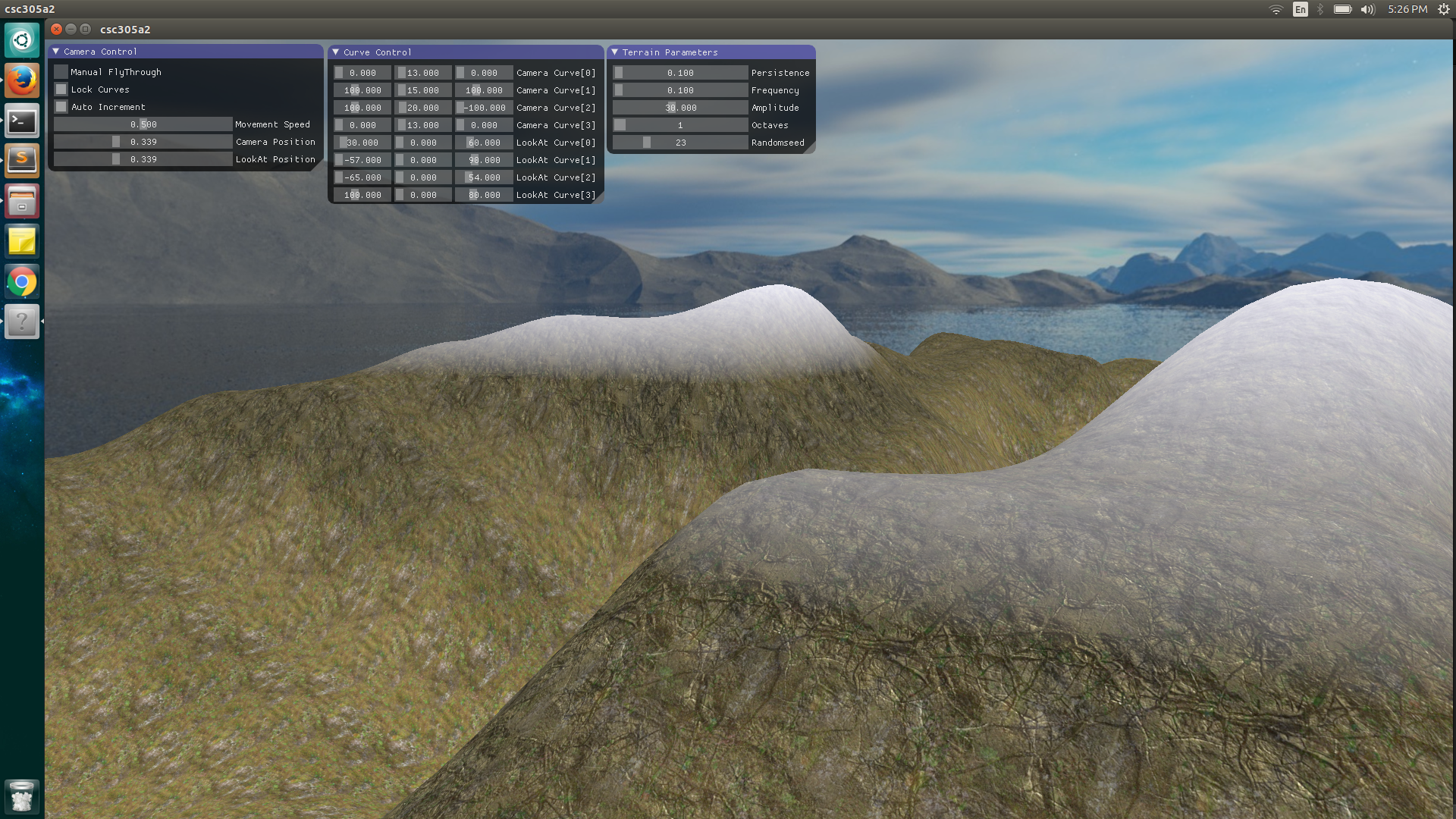Click Camera Curve[2] third value -100.000
The width and height of the screenshot is (1456, 819).
tap(484, 108)
